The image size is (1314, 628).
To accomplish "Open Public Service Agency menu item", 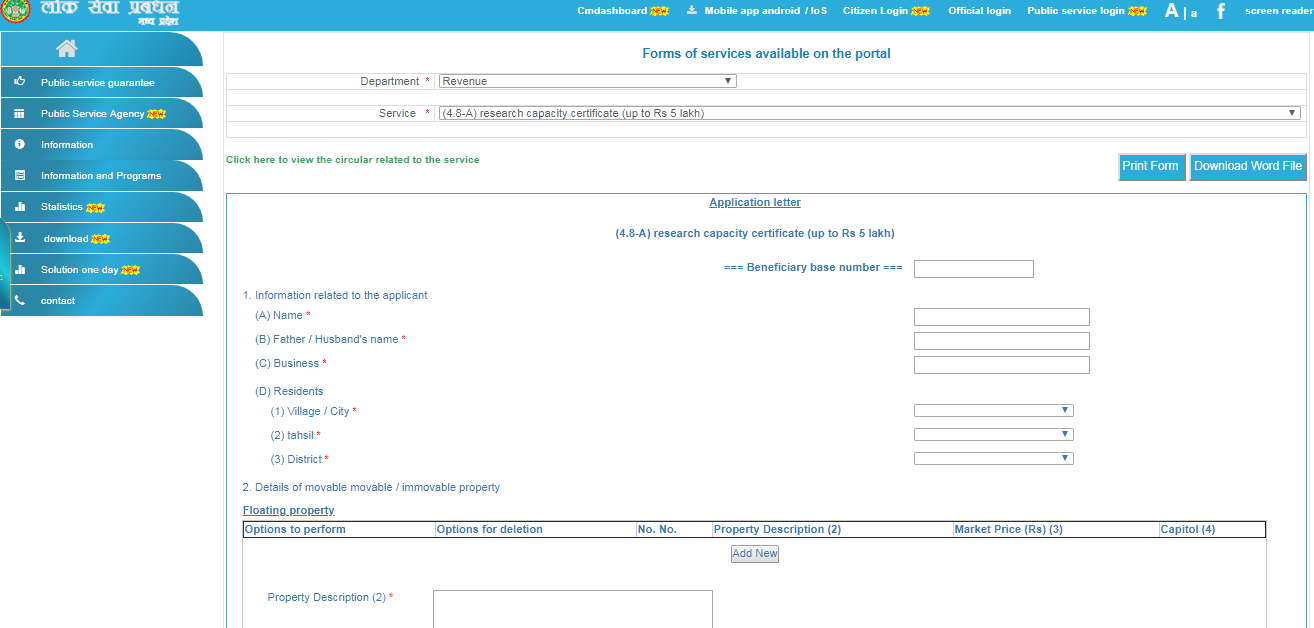I will click(x=92, y=114).
